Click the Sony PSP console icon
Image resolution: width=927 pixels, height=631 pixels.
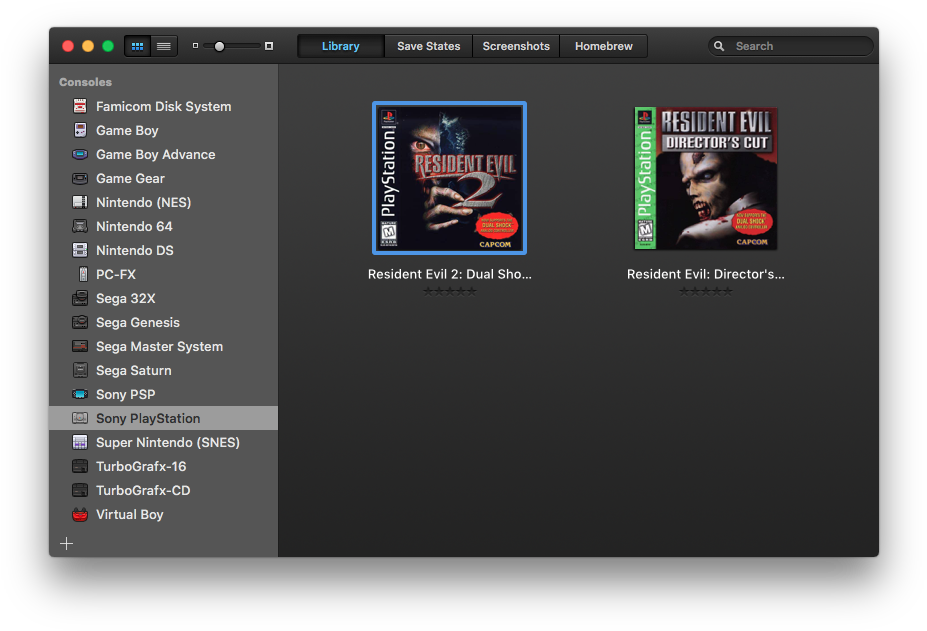(x=80, y=394)
